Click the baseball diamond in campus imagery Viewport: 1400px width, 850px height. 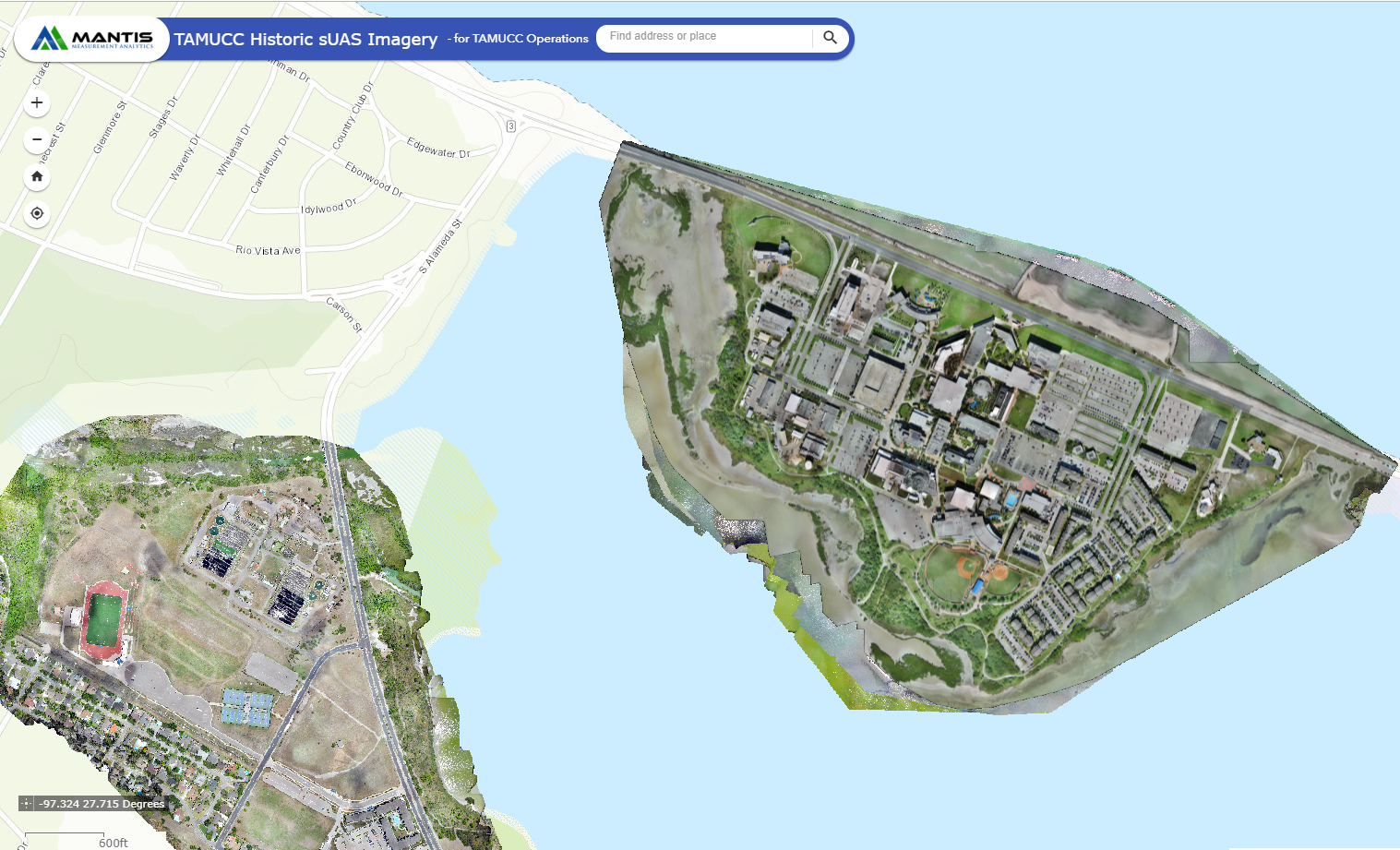click(x=965, y=567)
